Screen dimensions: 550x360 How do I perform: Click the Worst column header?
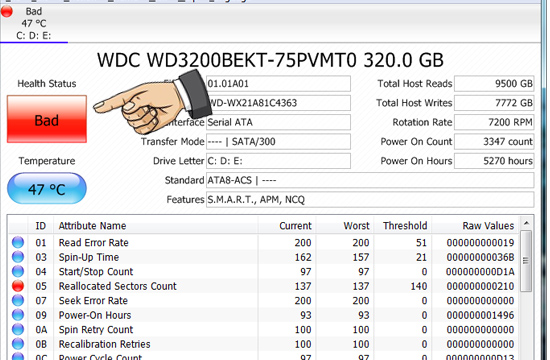344,226
